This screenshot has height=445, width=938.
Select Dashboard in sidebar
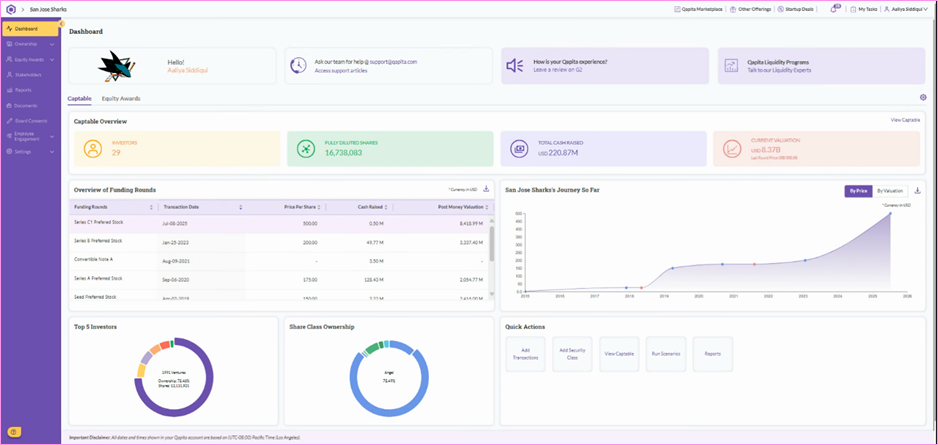tap(30, 29)
